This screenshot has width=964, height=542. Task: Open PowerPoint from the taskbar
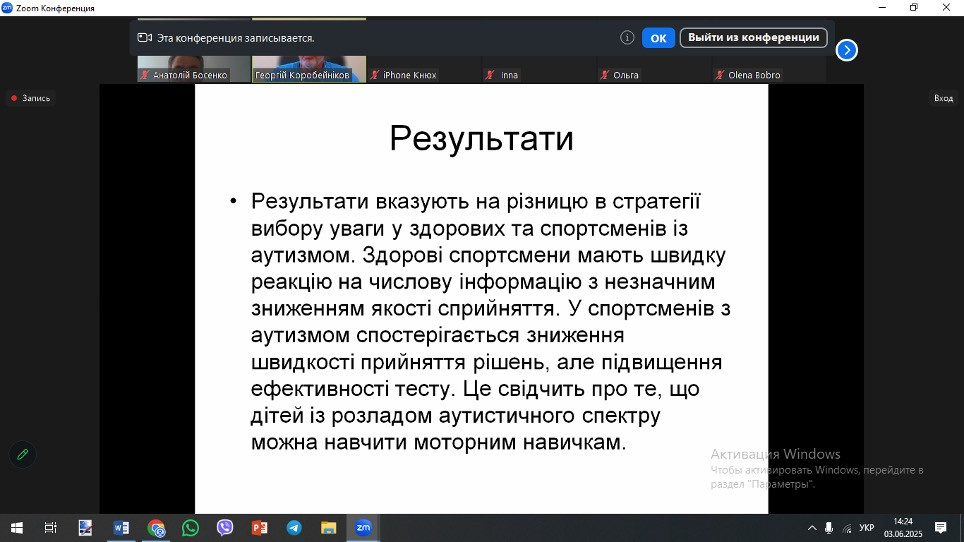[259, 527]
